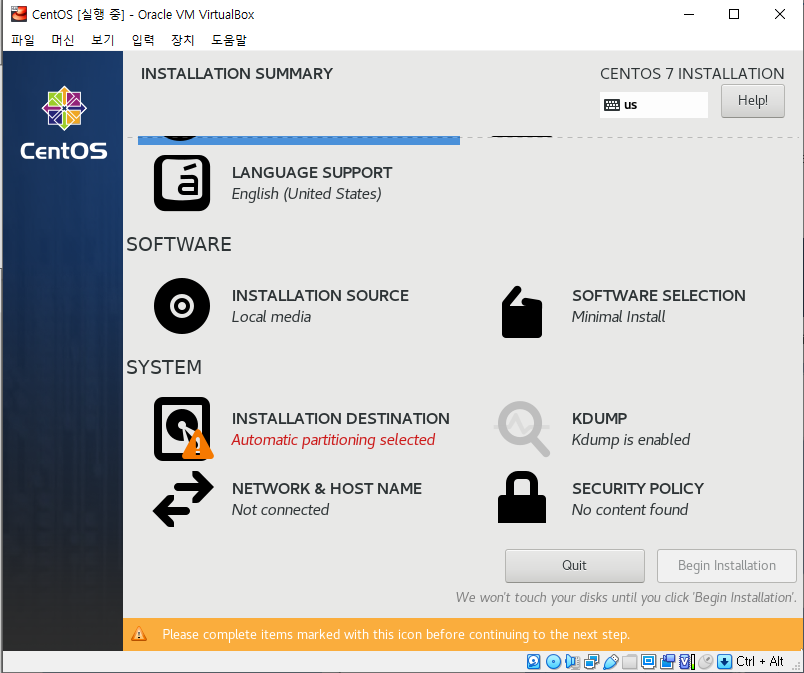Image resolution: width=804 pixels, height=673 pixels.
Task: Open the Installation Destination disk icon
Action: tap(183, 429)
